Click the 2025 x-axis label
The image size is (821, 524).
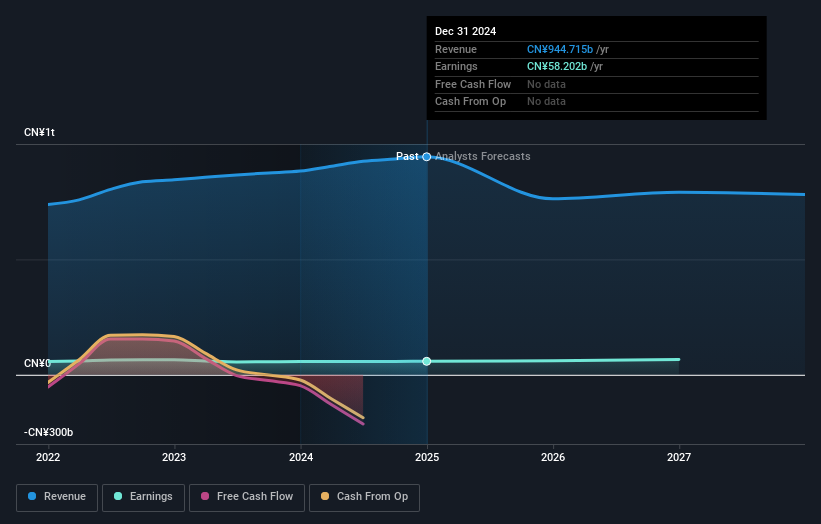point(427,458)
